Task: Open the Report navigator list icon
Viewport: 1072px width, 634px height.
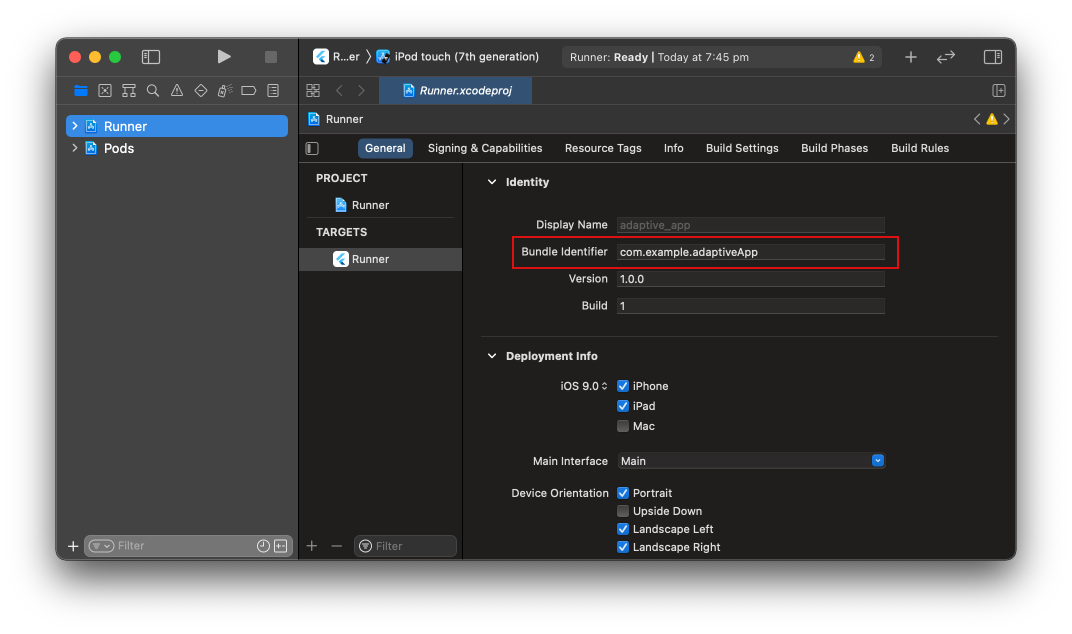Action: 272,90
